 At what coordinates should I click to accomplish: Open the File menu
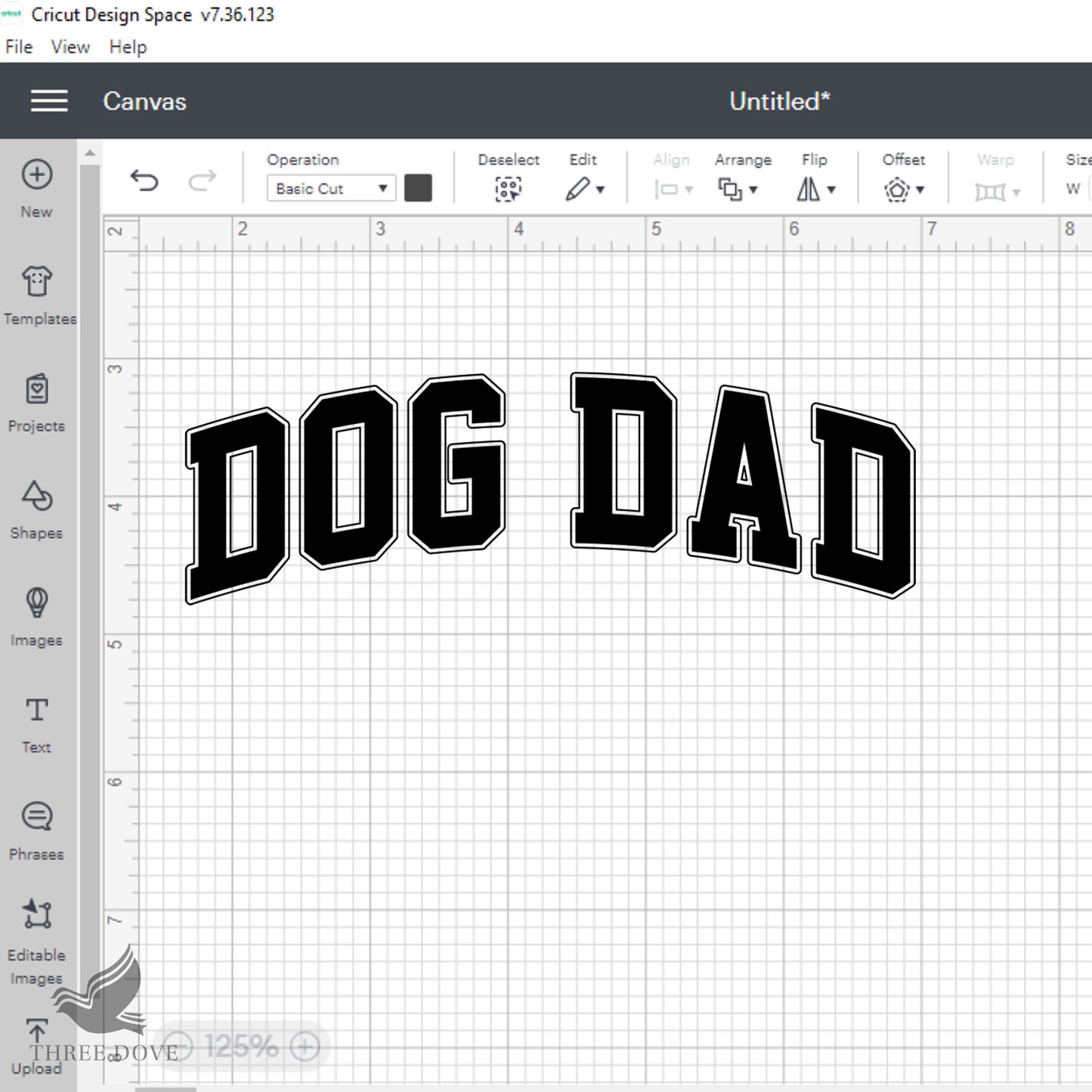[19, 47]
